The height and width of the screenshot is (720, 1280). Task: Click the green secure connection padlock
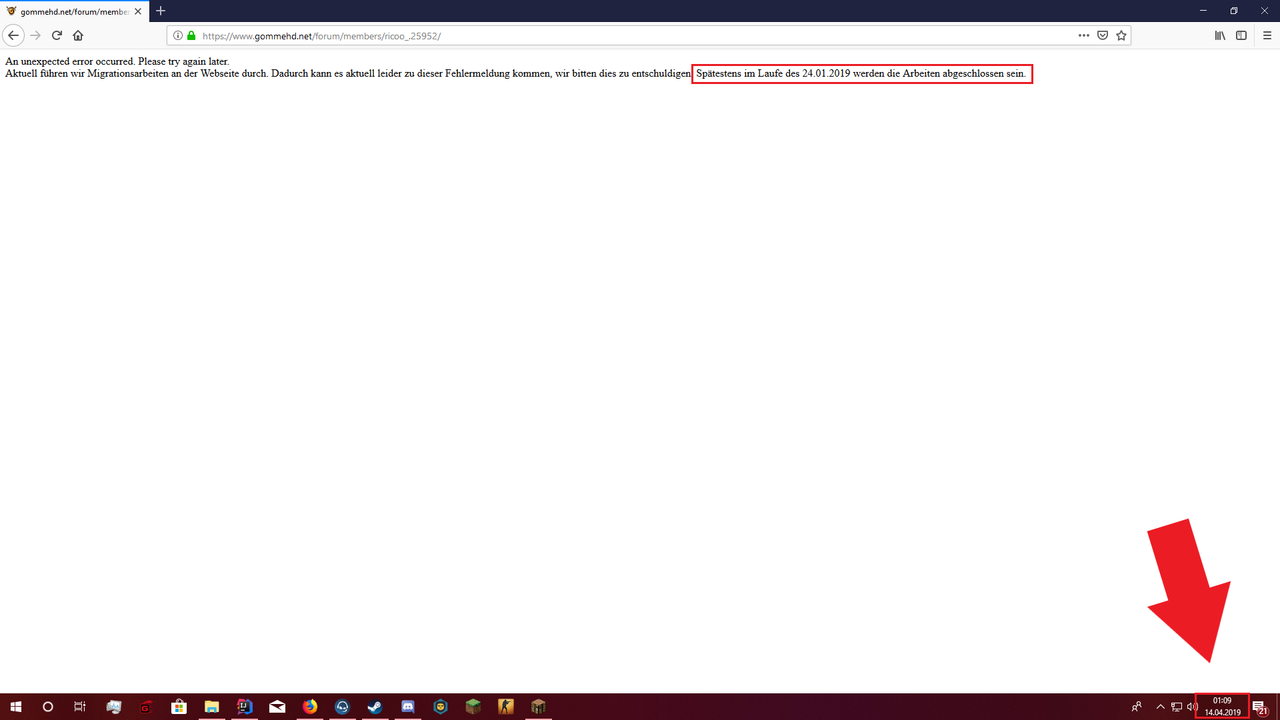(191, 35)
